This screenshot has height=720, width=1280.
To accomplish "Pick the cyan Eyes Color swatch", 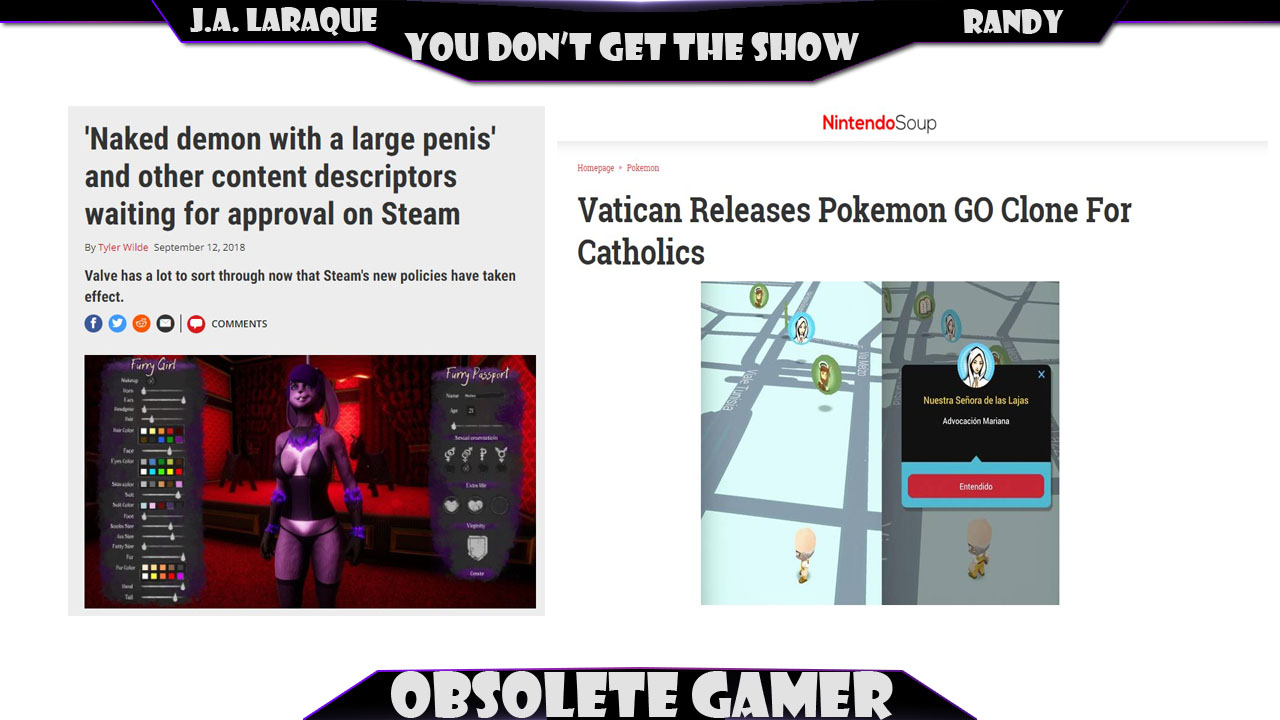I will click(152, 470).
